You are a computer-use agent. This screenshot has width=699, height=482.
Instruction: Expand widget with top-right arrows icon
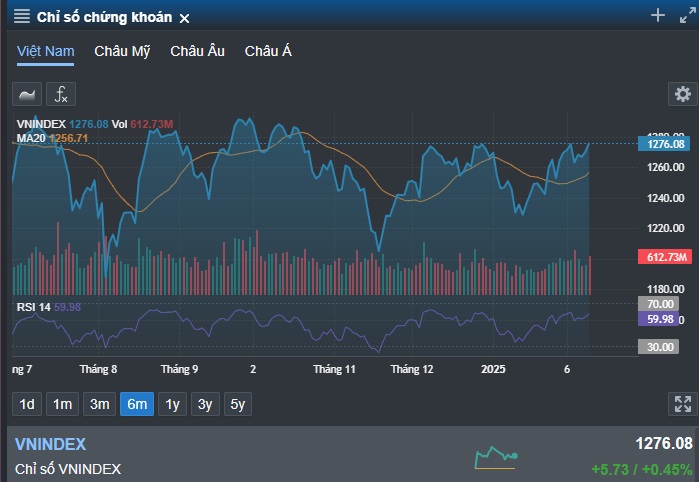(687, 16)
